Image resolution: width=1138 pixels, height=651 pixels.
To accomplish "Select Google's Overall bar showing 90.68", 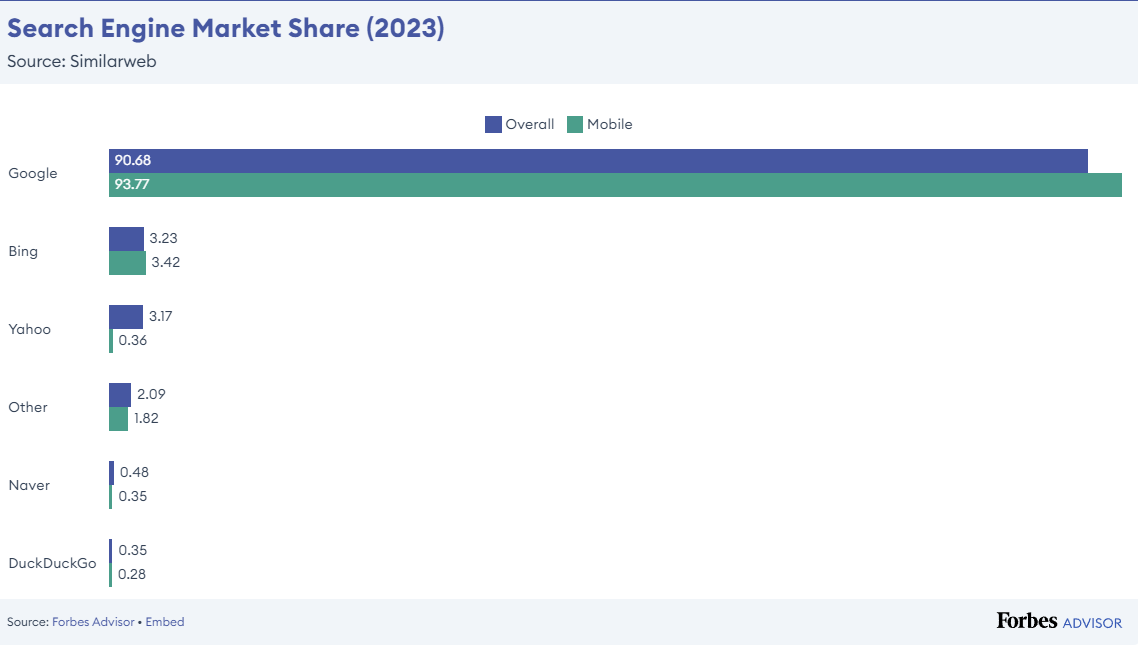I will click(x=598, y=161).
